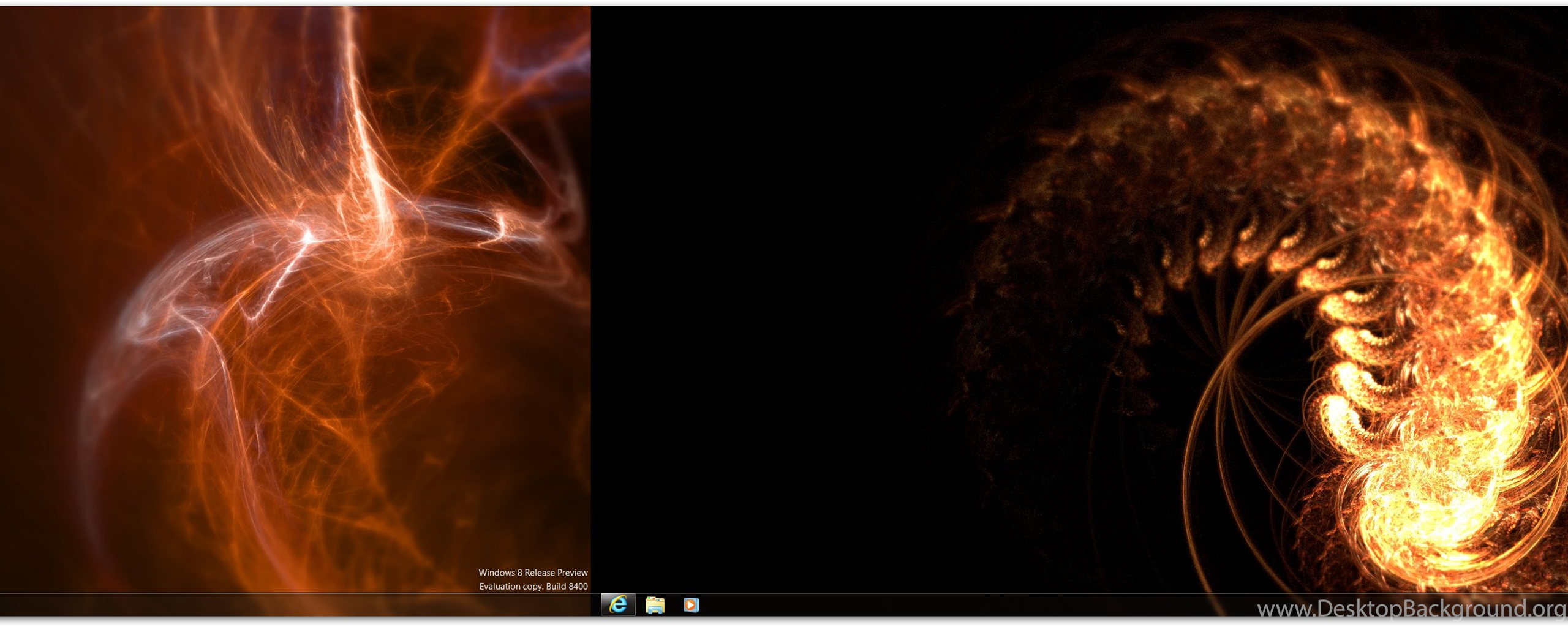Open Internet Explorer from the taskbar
Screen dimensions: 1568x627
click(x=618, y=604)
